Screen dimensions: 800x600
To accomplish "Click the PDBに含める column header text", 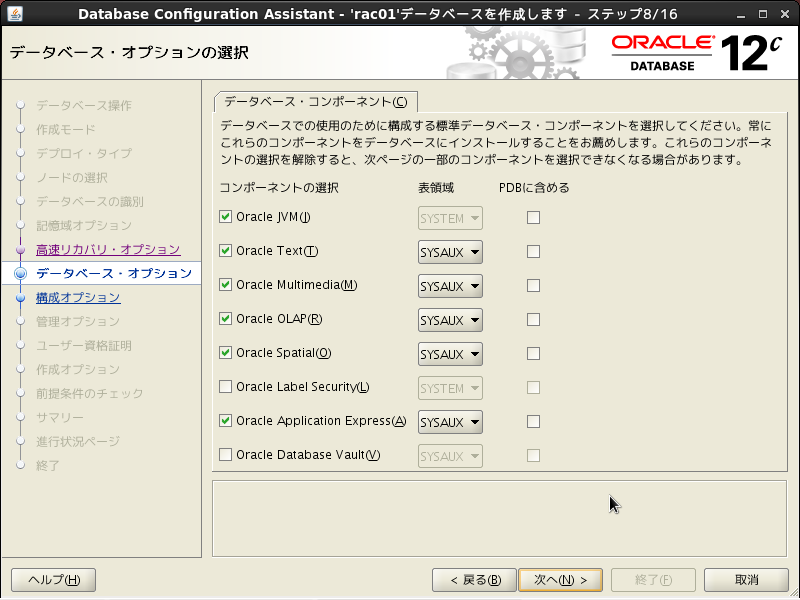I will (x=534, y=188).
